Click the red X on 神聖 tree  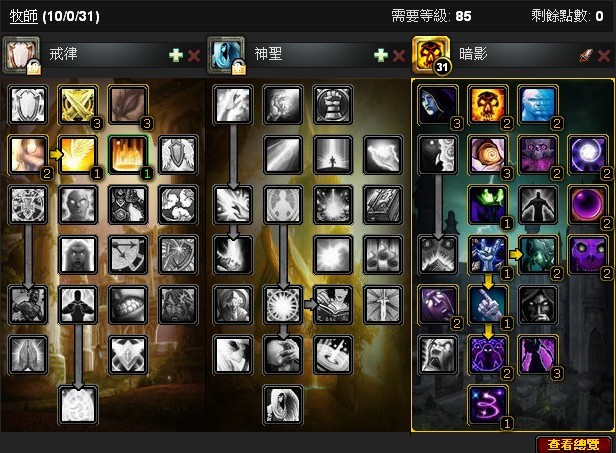(x=399, y=55)
